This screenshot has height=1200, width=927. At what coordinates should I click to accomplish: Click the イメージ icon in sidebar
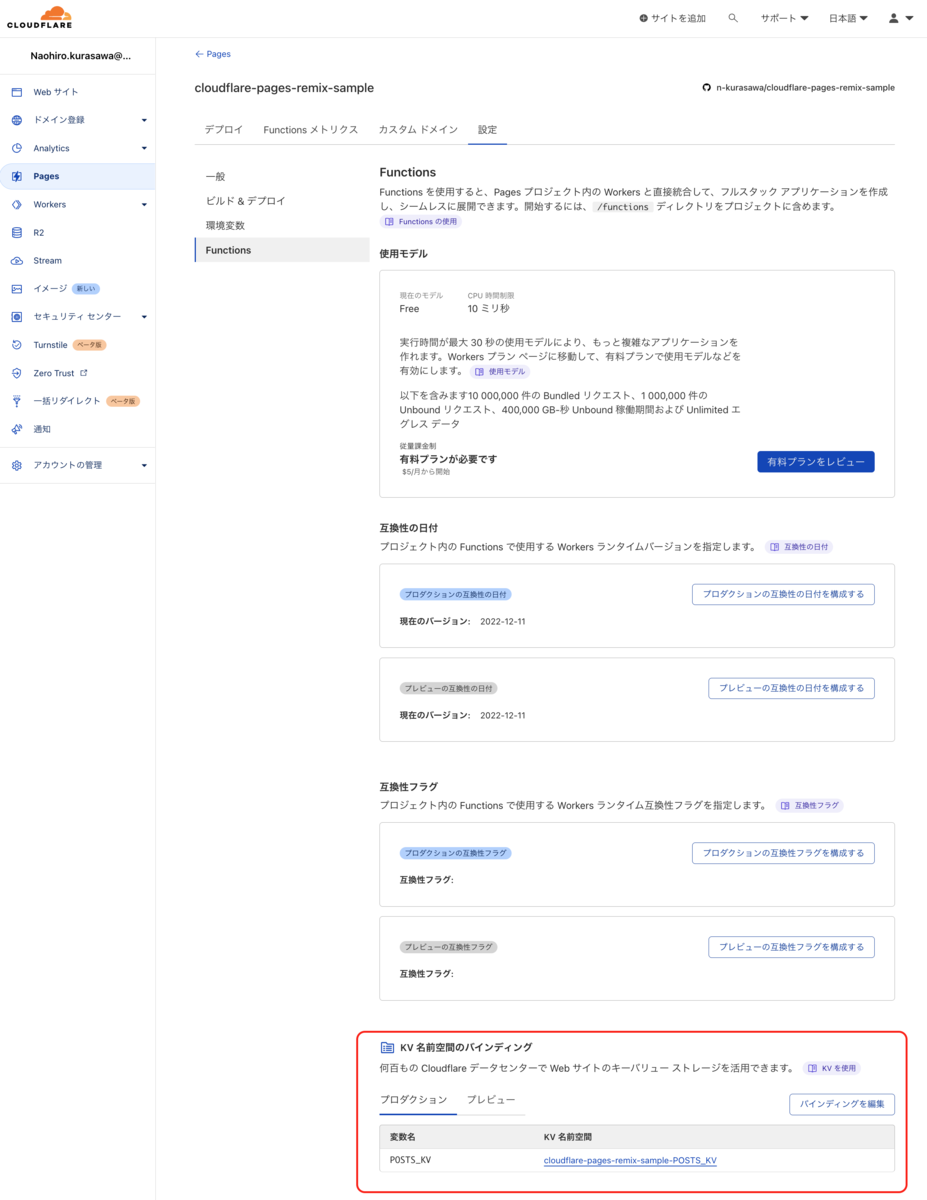tap(16, 288)
